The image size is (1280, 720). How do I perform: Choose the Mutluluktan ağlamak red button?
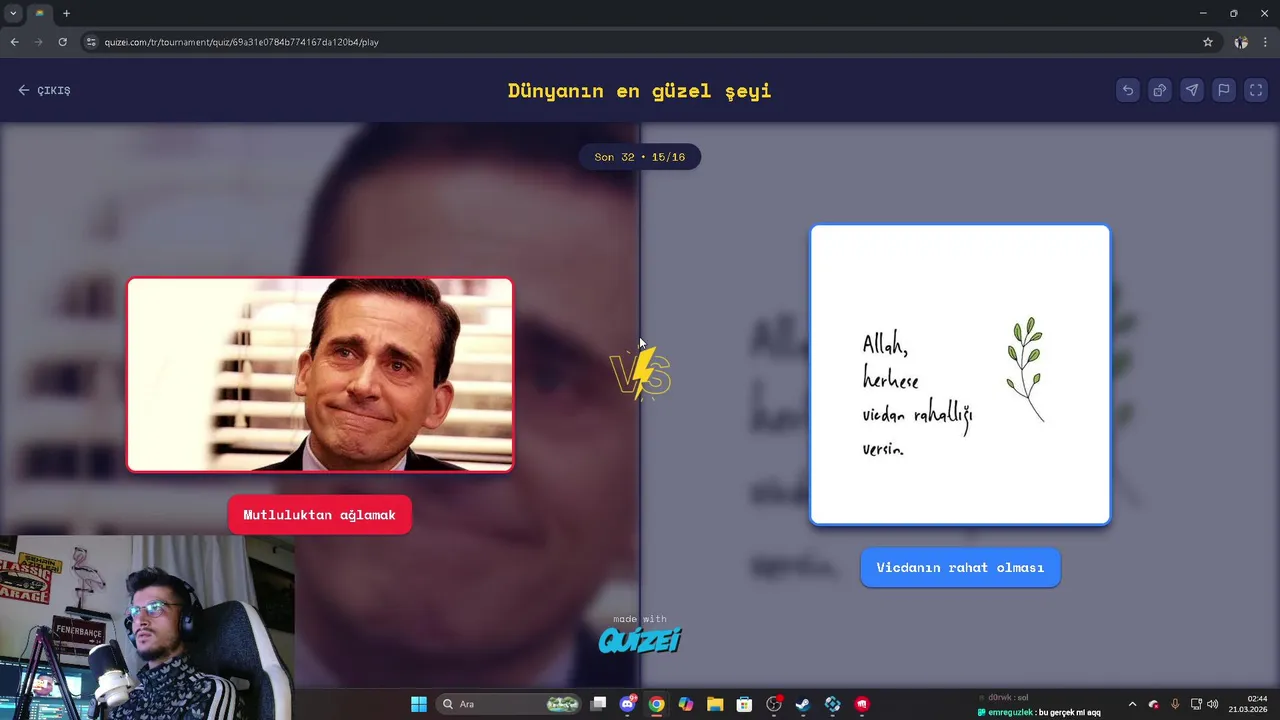coord(320,515)
